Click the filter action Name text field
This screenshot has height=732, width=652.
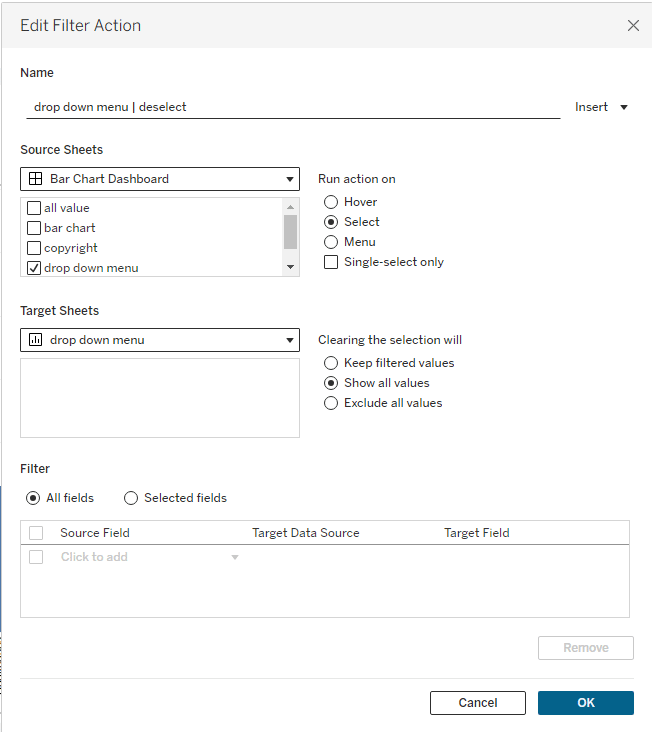click(x=293, y=107)
